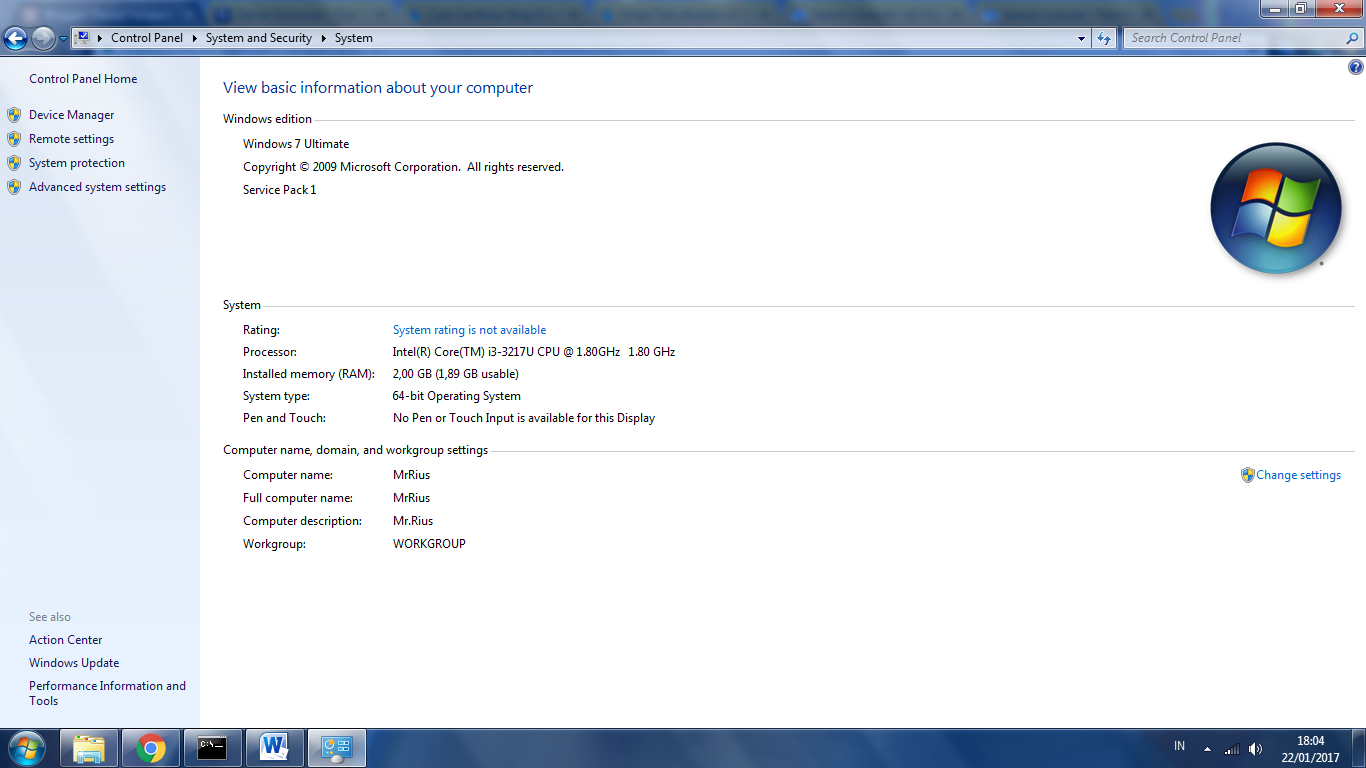Show hidden tray icons arrow
Screen dimensions: 1366x768
point(1207,749)
